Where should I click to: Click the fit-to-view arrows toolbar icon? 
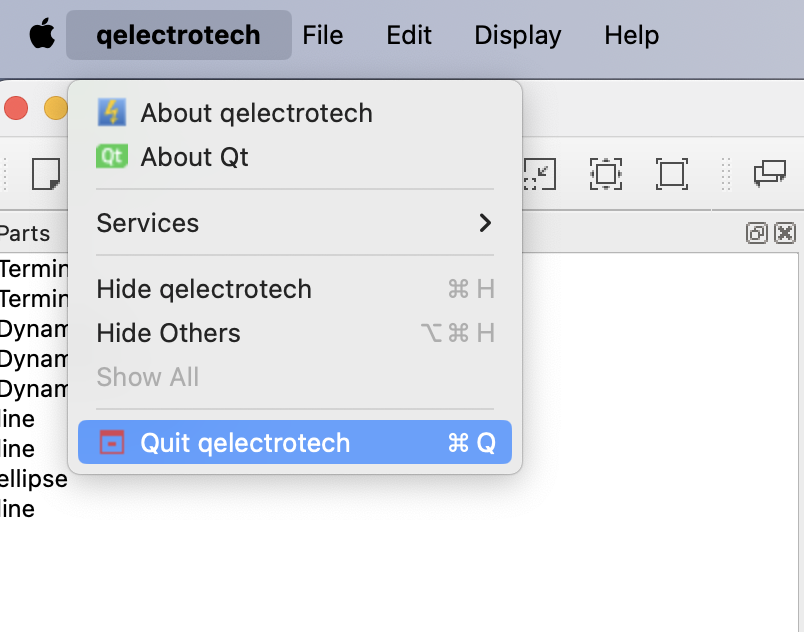click(540, 173)
